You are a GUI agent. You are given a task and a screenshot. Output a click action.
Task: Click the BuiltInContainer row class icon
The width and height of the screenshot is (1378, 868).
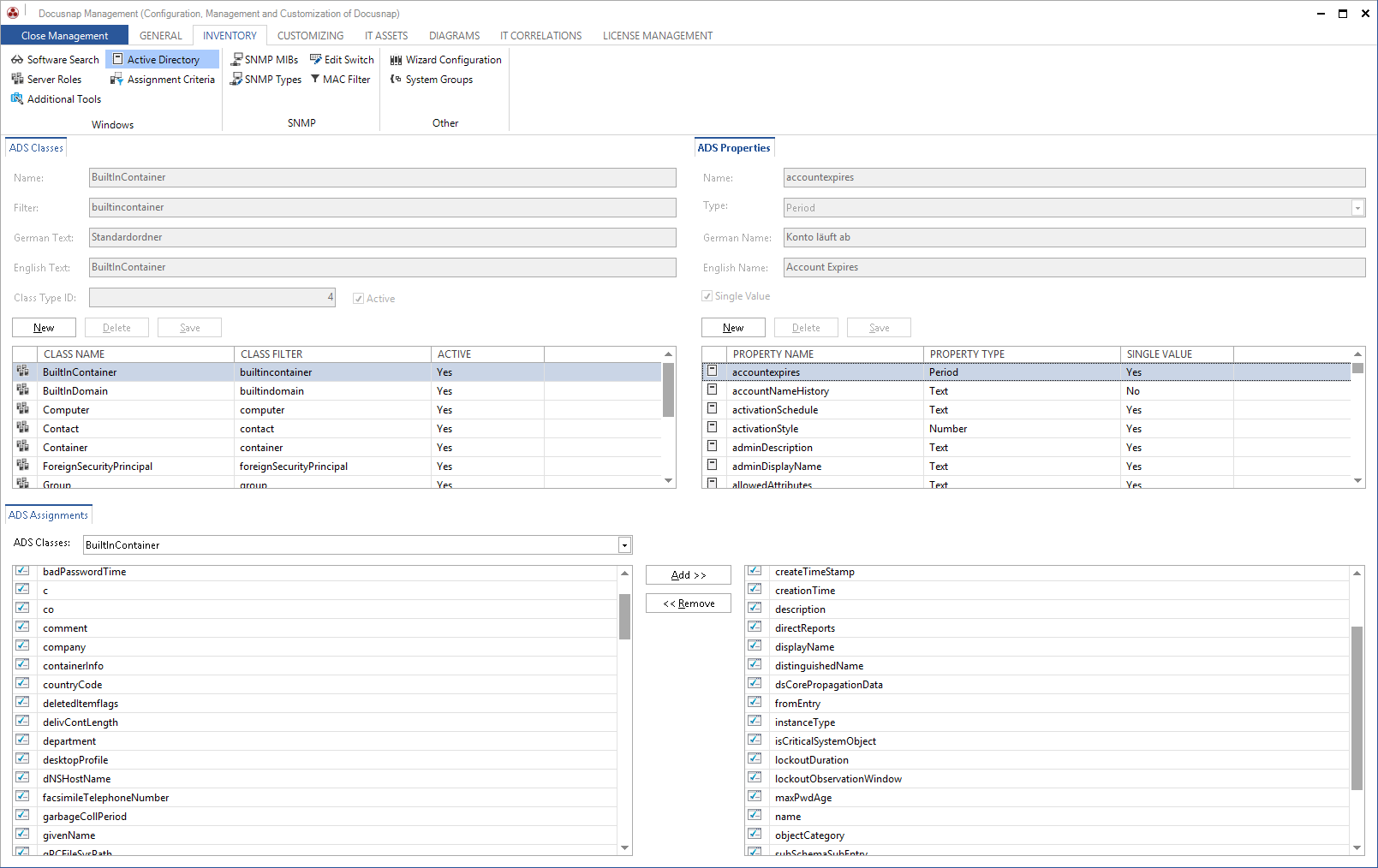pyautogui.click(x=23, y=372)
